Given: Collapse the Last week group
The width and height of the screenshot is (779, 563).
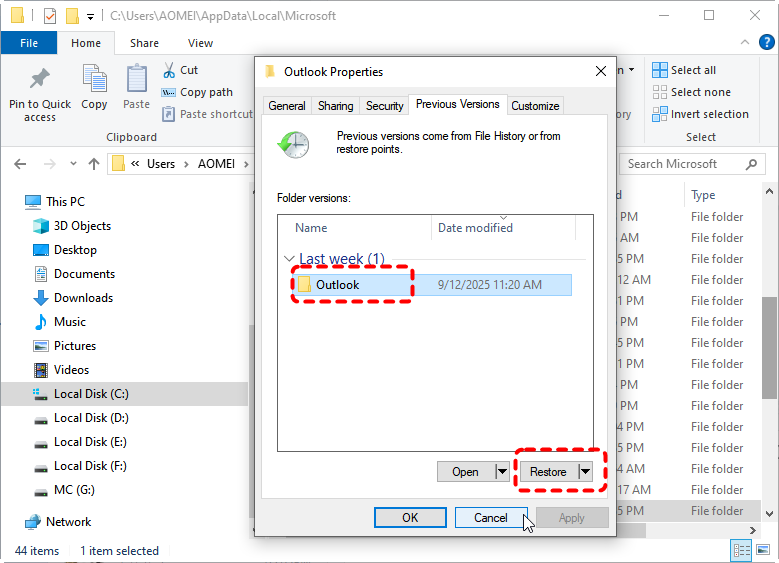Looking at the screenshot, I should click(289, 258).
